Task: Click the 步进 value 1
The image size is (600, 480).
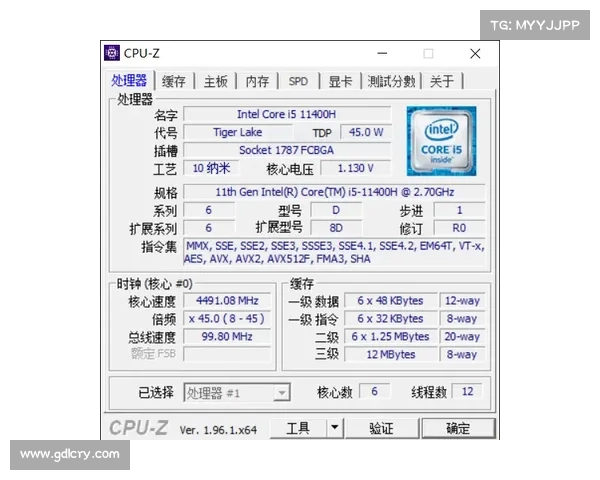Action: [x=459, y=210]
